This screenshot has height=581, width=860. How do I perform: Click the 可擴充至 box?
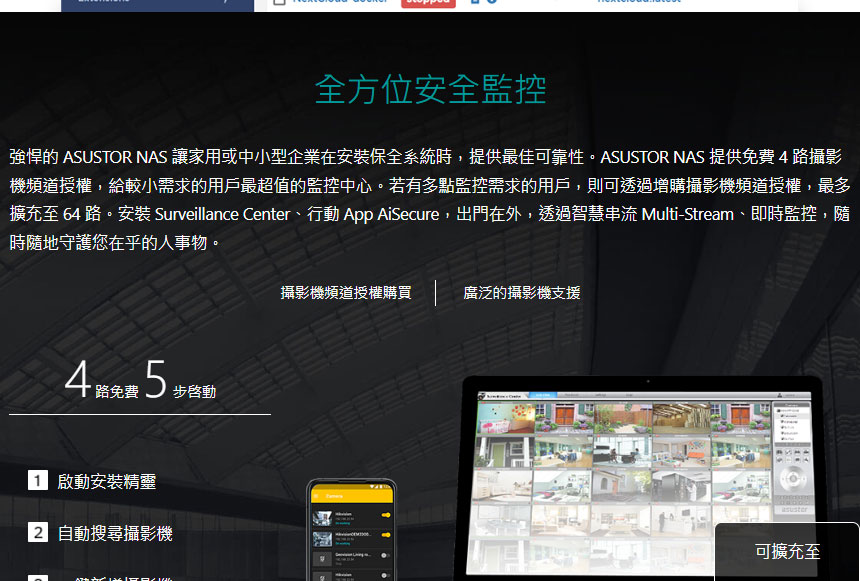[x=787, y=551]
